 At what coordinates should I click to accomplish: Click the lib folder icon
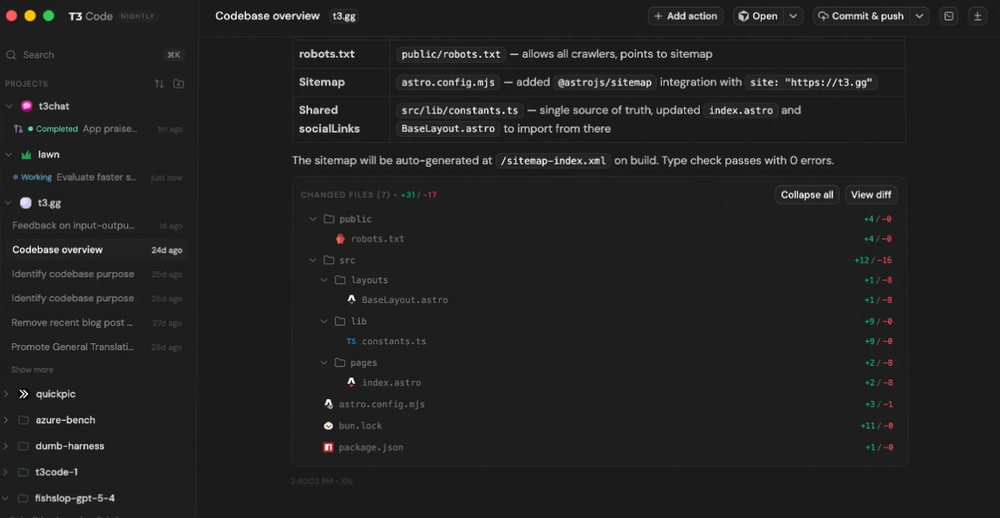pos(340,322)
